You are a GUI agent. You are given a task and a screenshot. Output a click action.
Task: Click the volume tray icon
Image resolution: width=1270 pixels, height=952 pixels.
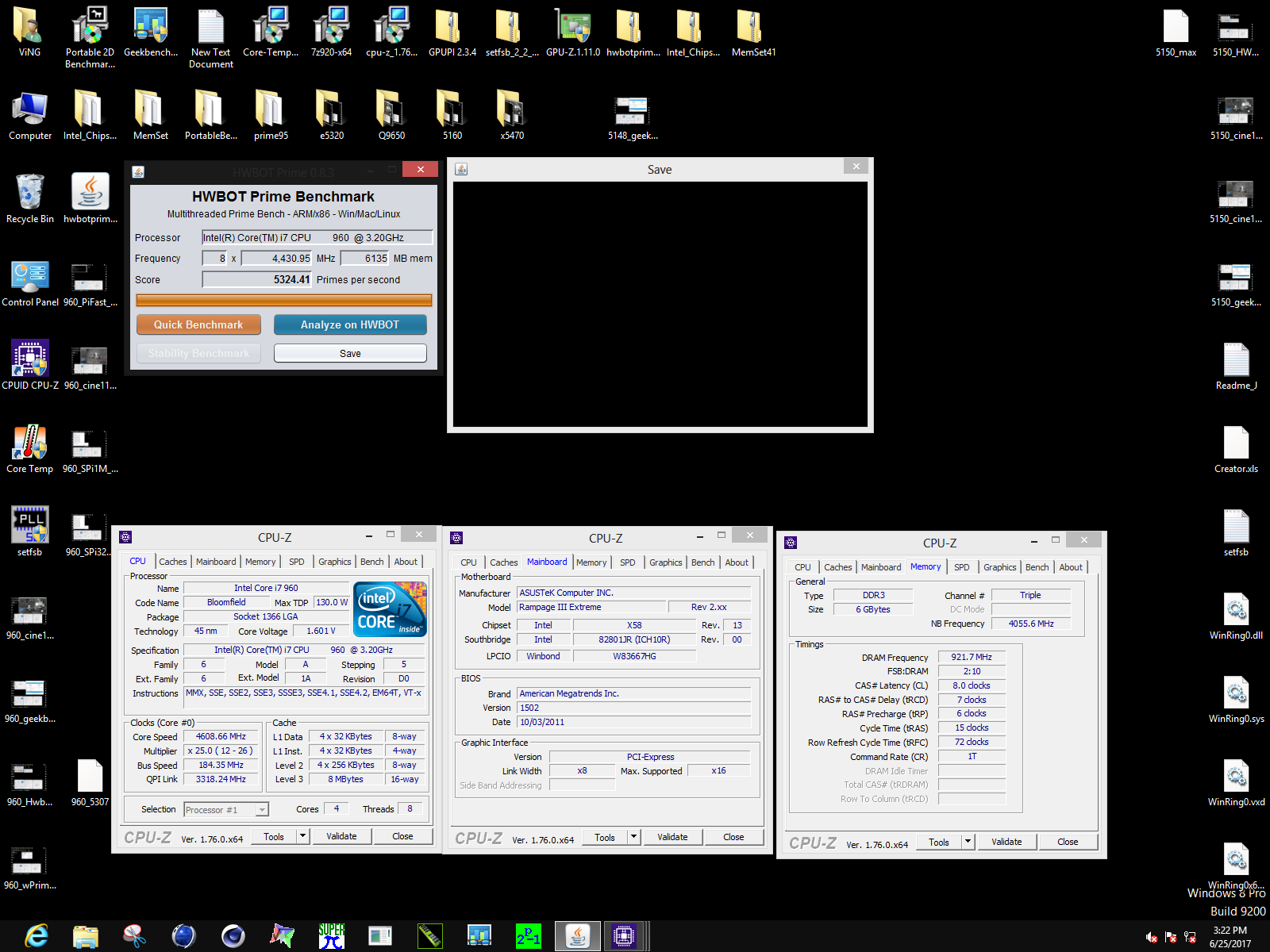pyautogui.click(x=1152, y=937)
